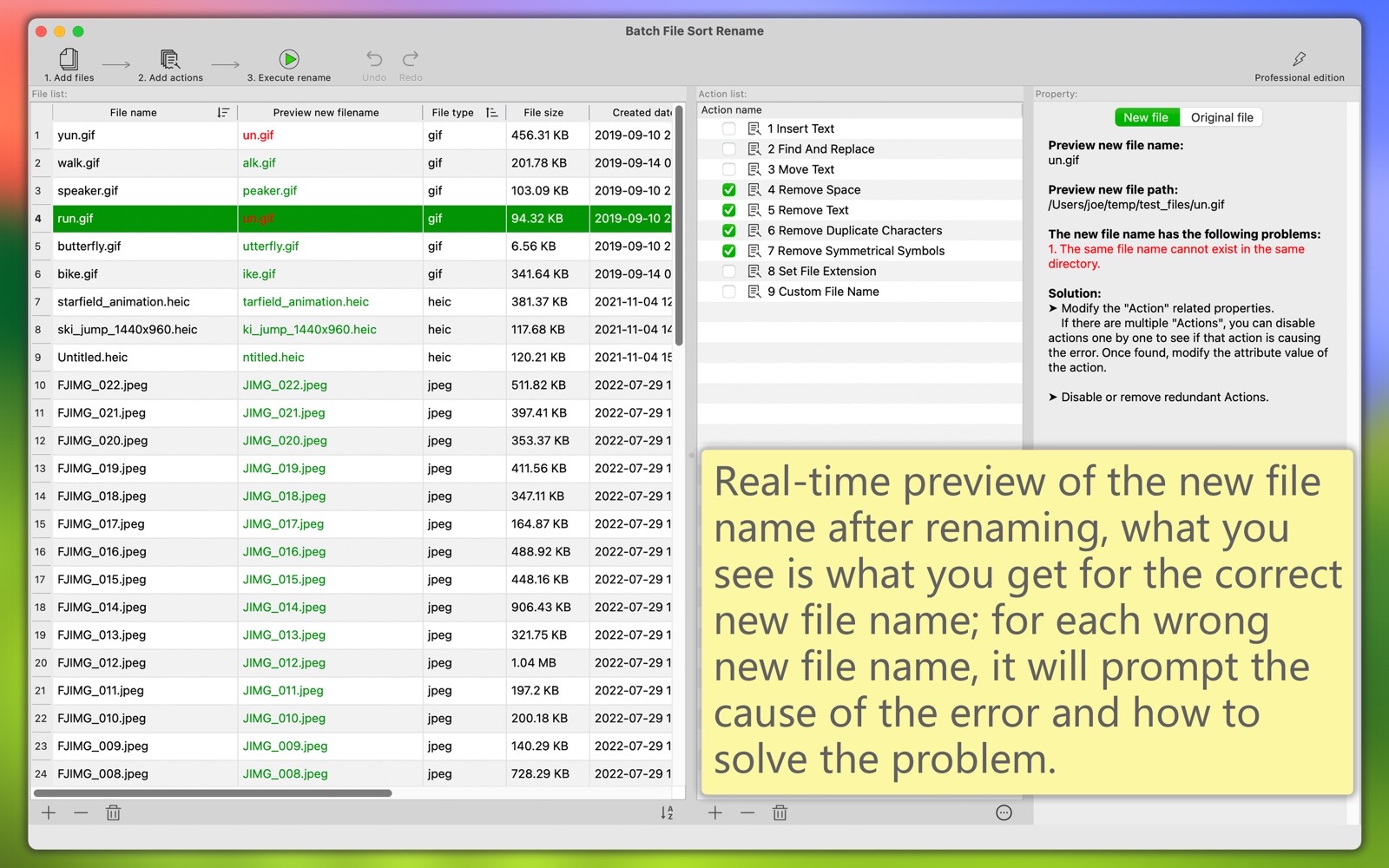Delete action using action list trash icon

tap(780, 812)
